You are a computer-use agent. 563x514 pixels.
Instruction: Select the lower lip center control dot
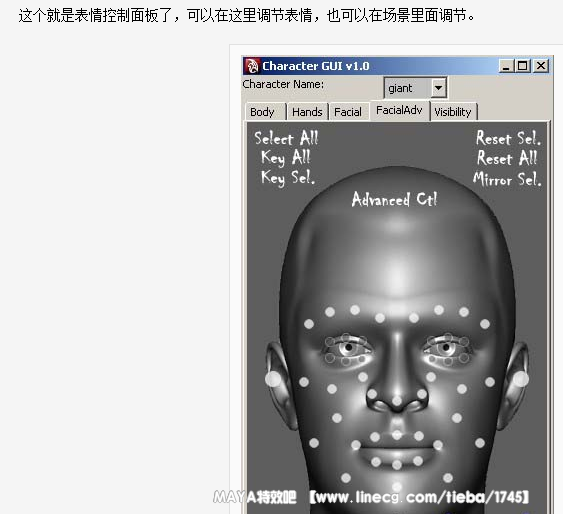pyautogui.click(x=397, y=465)
